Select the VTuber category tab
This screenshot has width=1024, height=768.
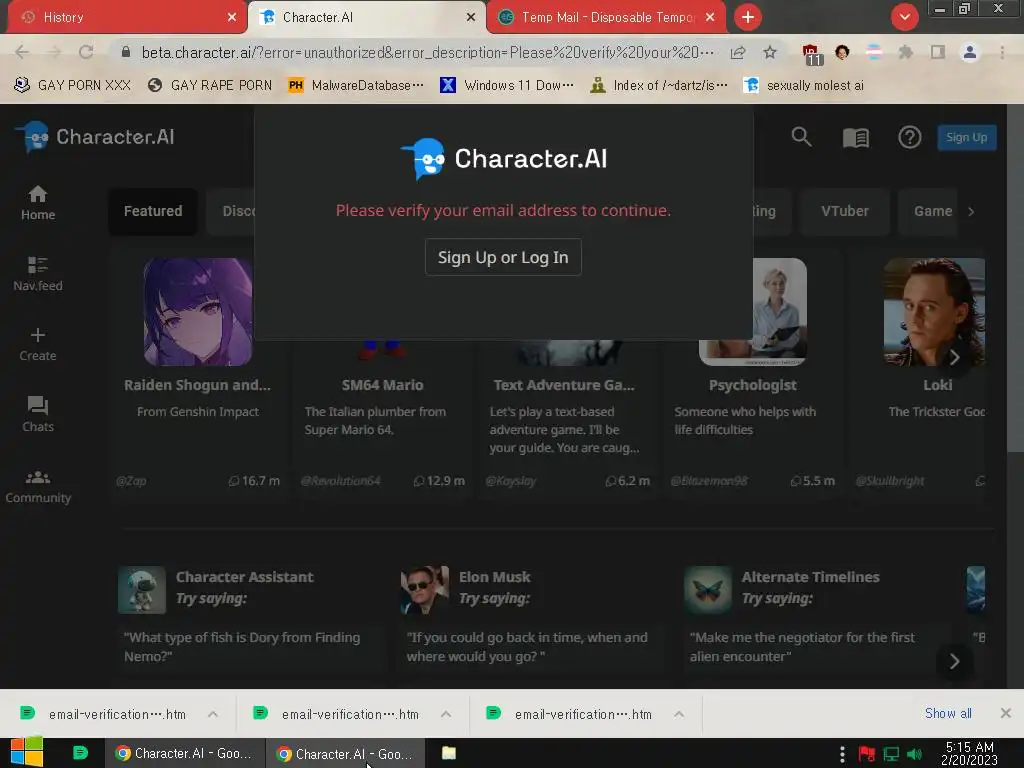844,211
